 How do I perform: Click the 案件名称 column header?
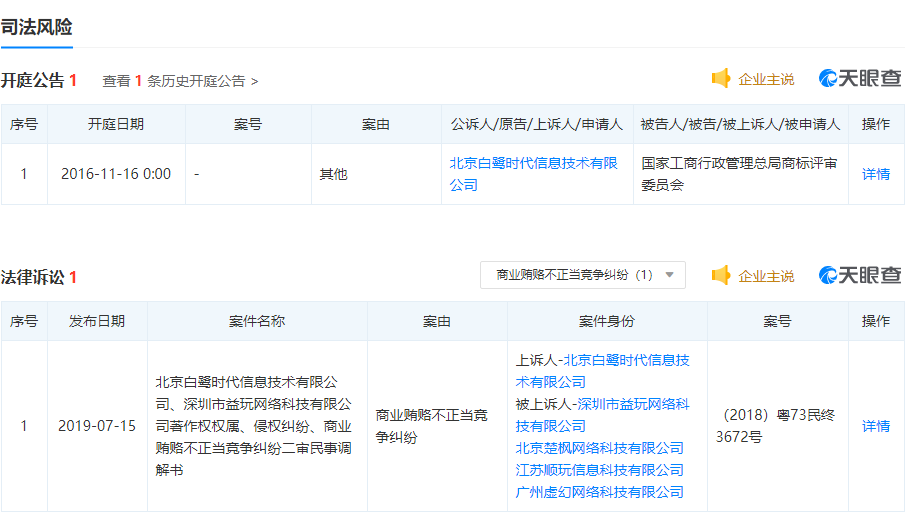257,321
